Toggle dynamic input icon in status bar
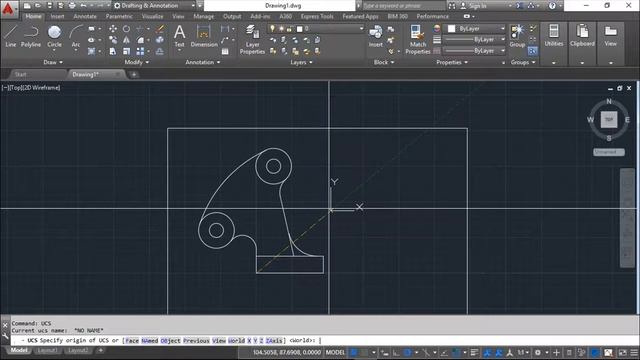The height and width of the screenshot is (360, 640). [384, 353]
